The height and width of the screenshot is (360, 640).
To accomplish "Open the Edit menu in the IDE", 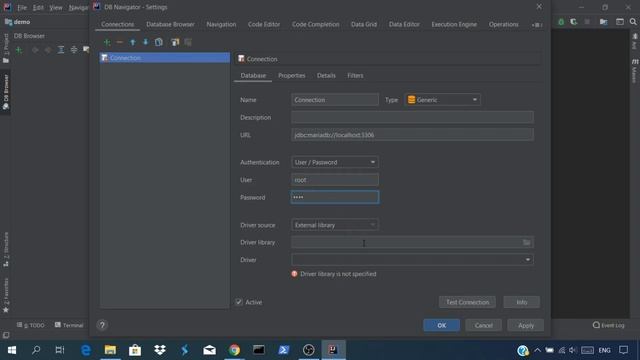I will (x=38, y=7).
